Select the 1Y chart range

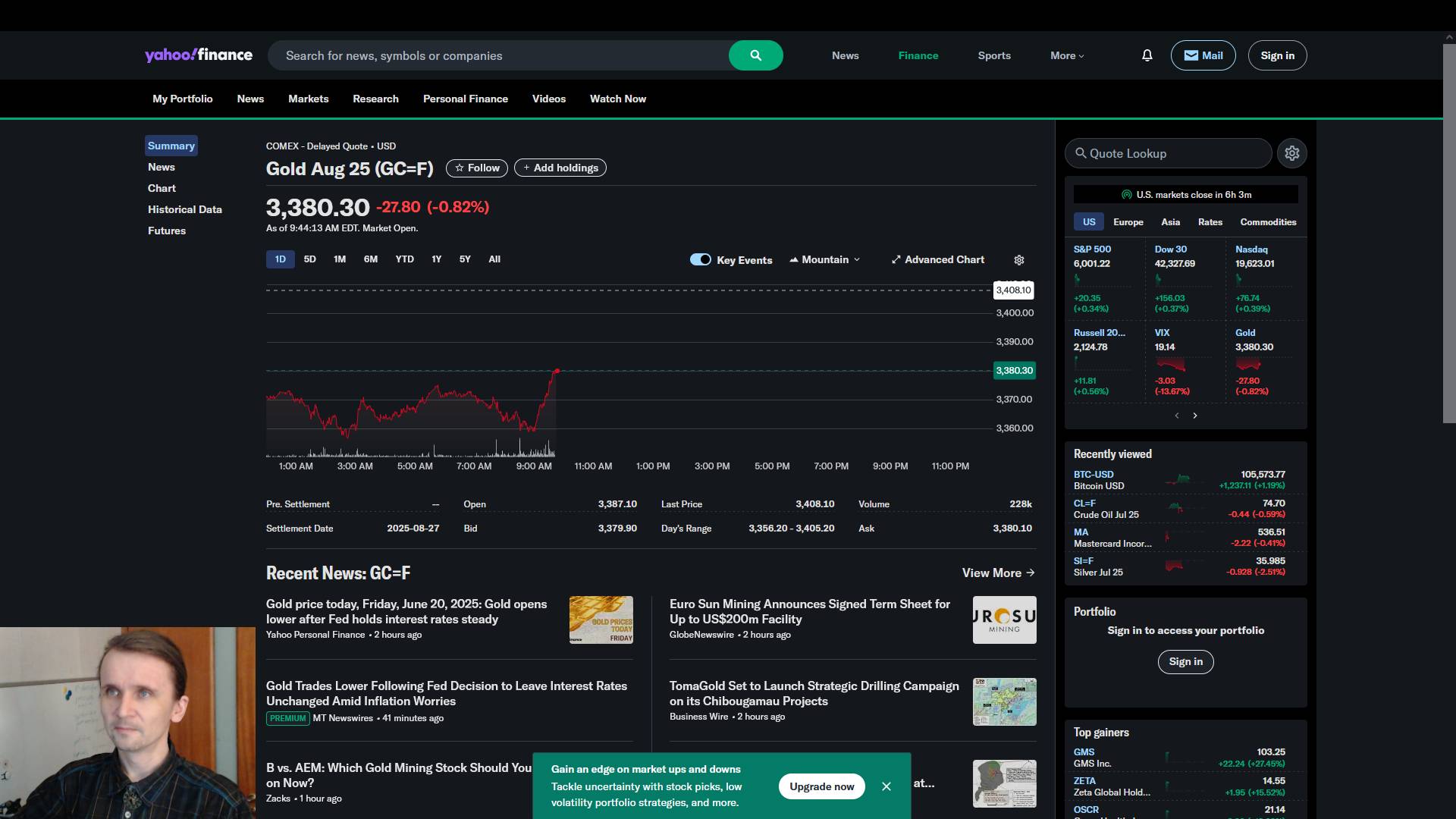click(x=436, y=259)
